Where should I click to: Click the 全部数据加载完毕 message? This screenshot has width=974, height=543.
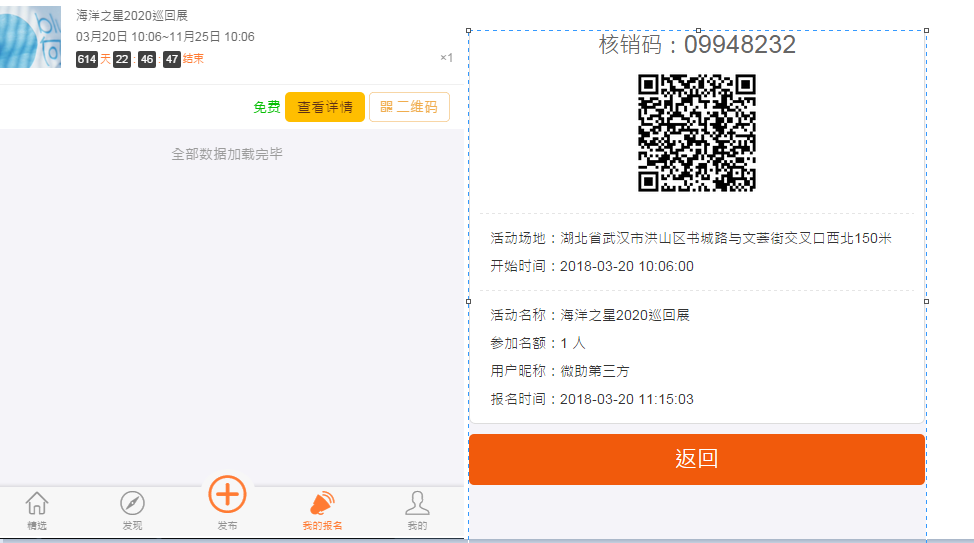[x=227, y=154]
